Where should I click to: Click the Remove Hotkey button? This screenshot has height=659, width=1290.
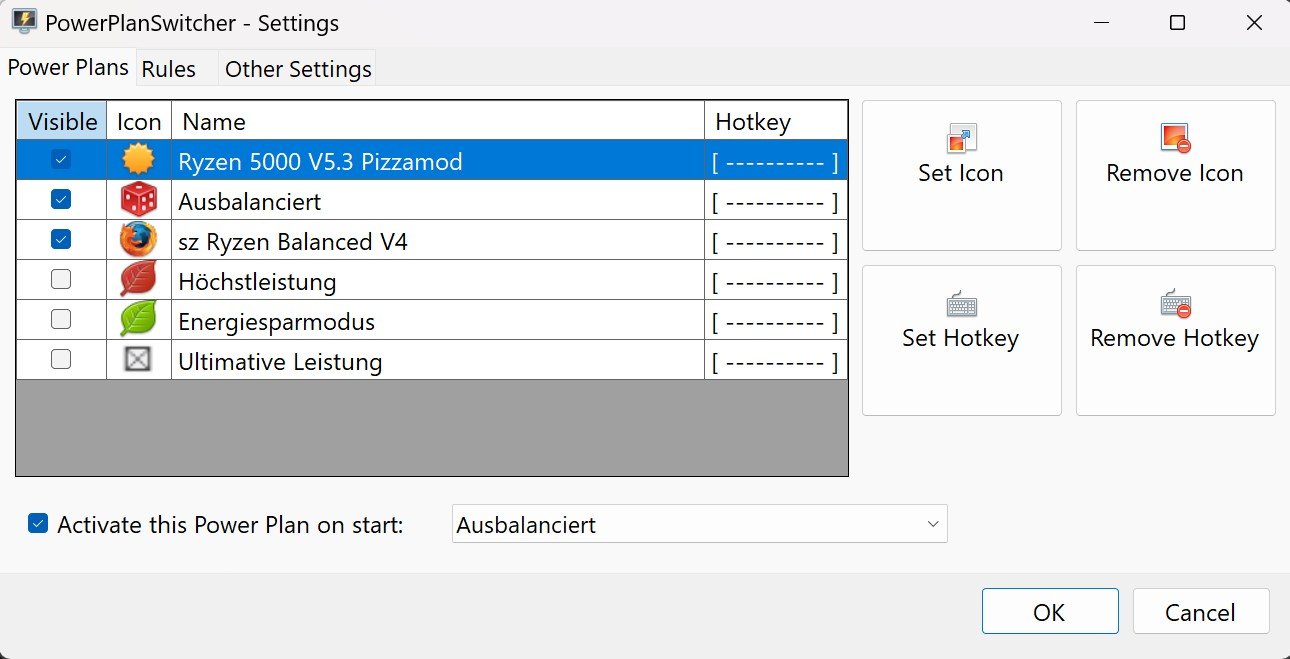pos(1175,339)
